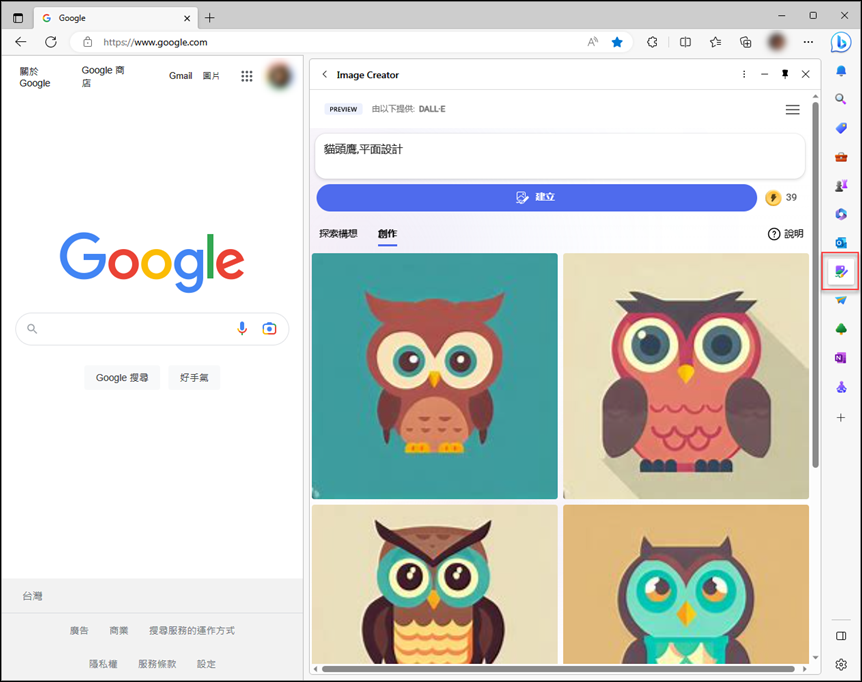The width and height of the screenshot is (862, 682).
Task: Open a new browser tab
Action: tap(209, 18)
